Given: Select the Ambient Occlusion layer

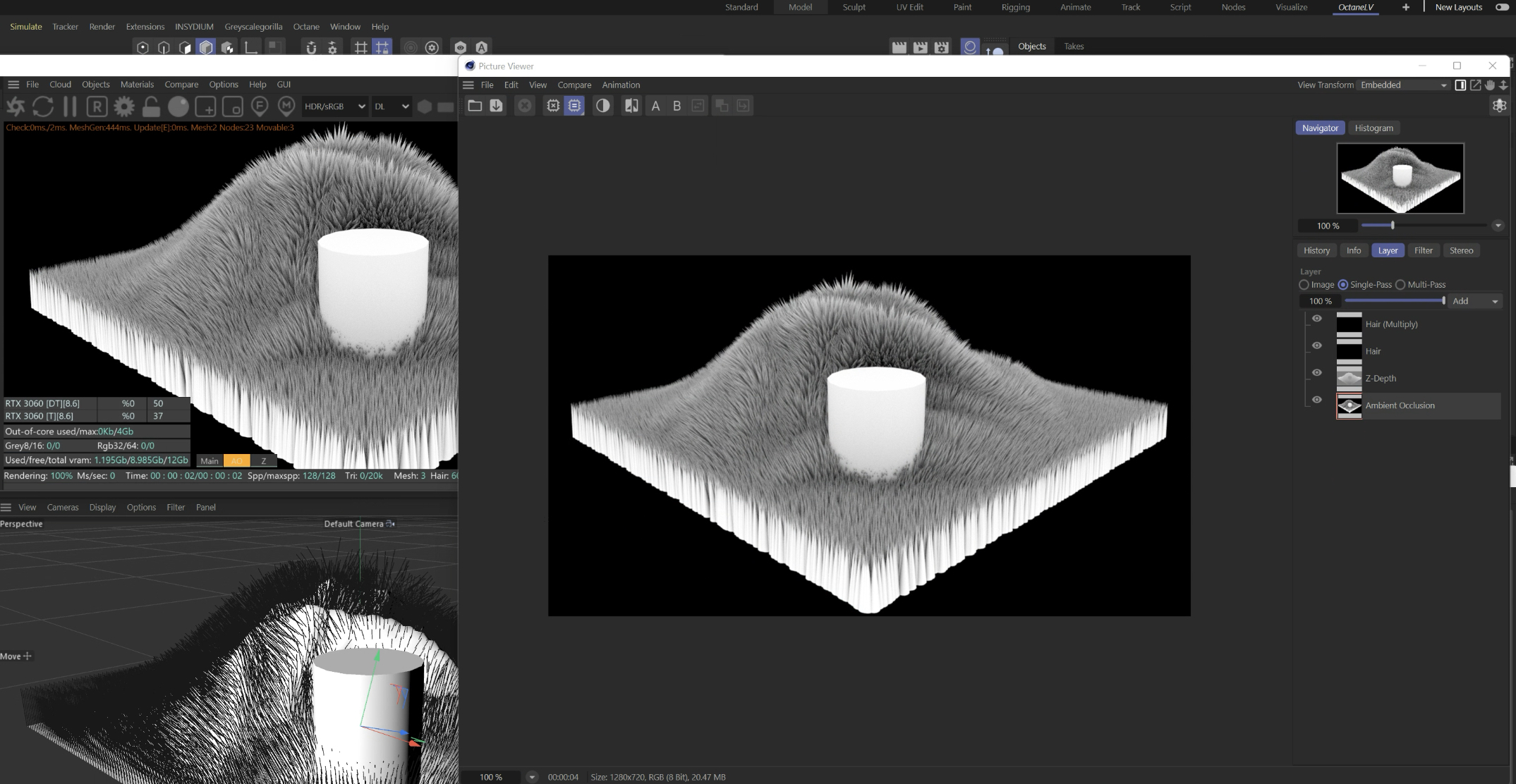Looking at the screenshot, I should coord(1400,405).
